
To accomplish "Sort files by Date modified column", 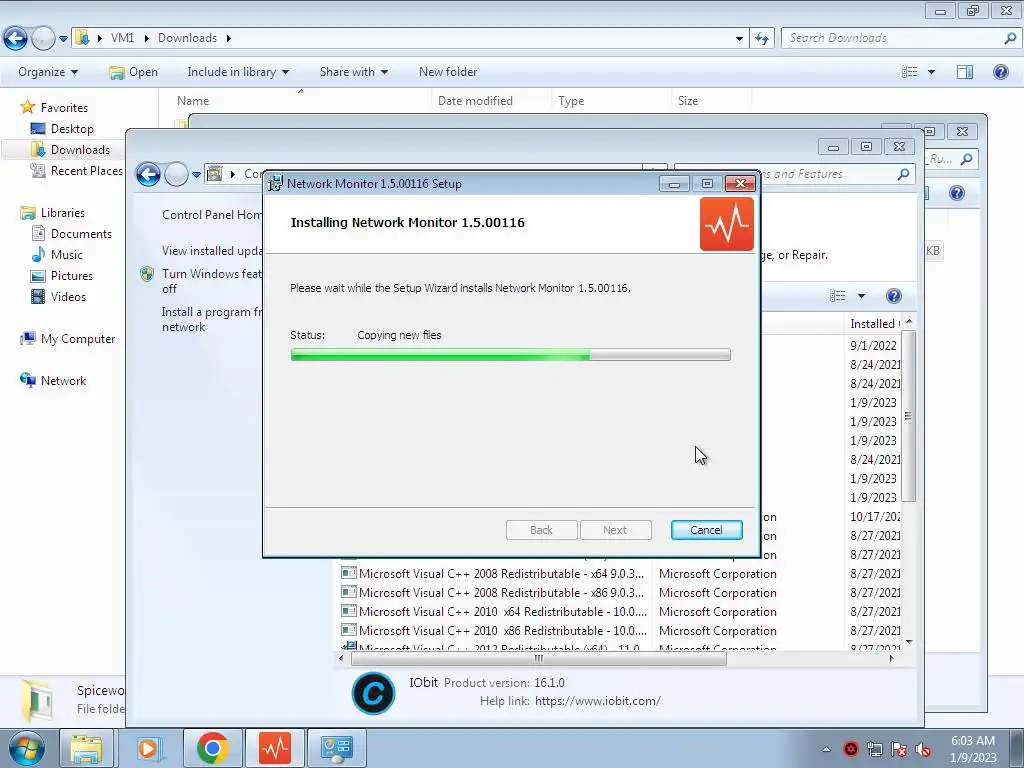I will [x=475, y=101].
